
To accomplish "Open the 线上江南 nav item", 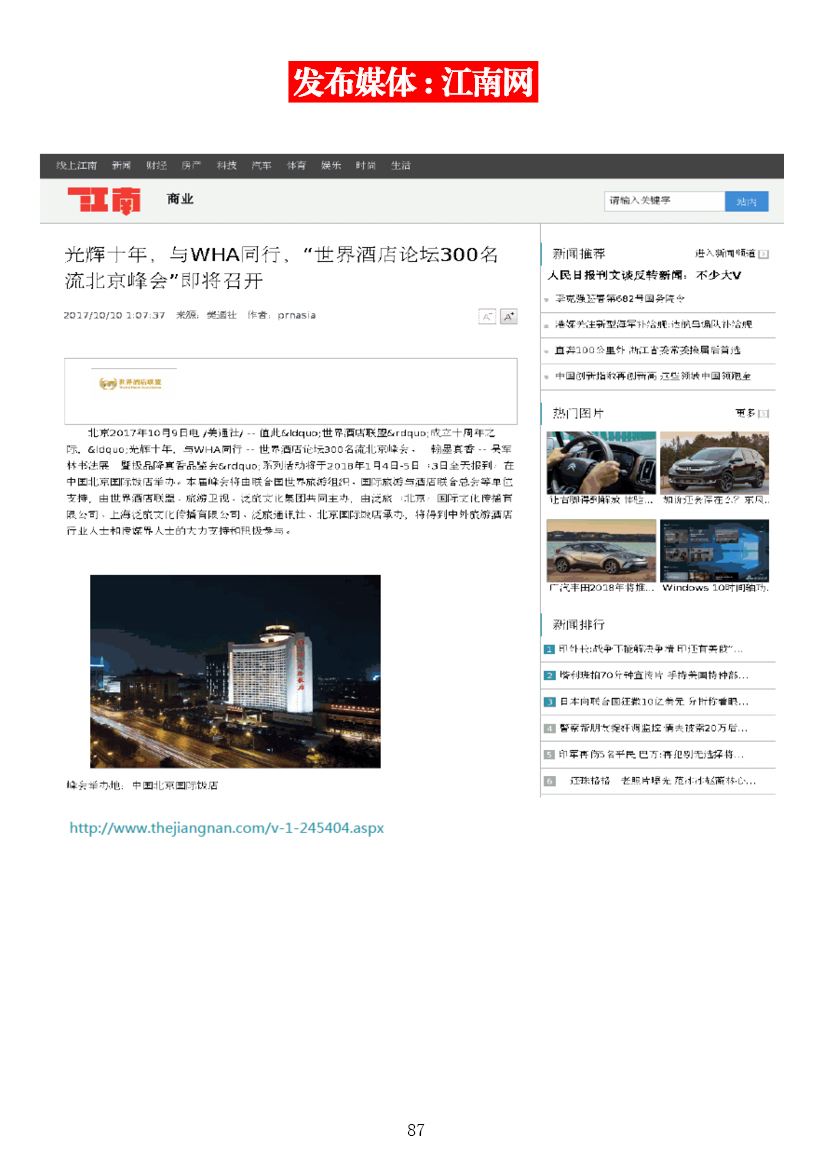I will (x=77, y=166).
